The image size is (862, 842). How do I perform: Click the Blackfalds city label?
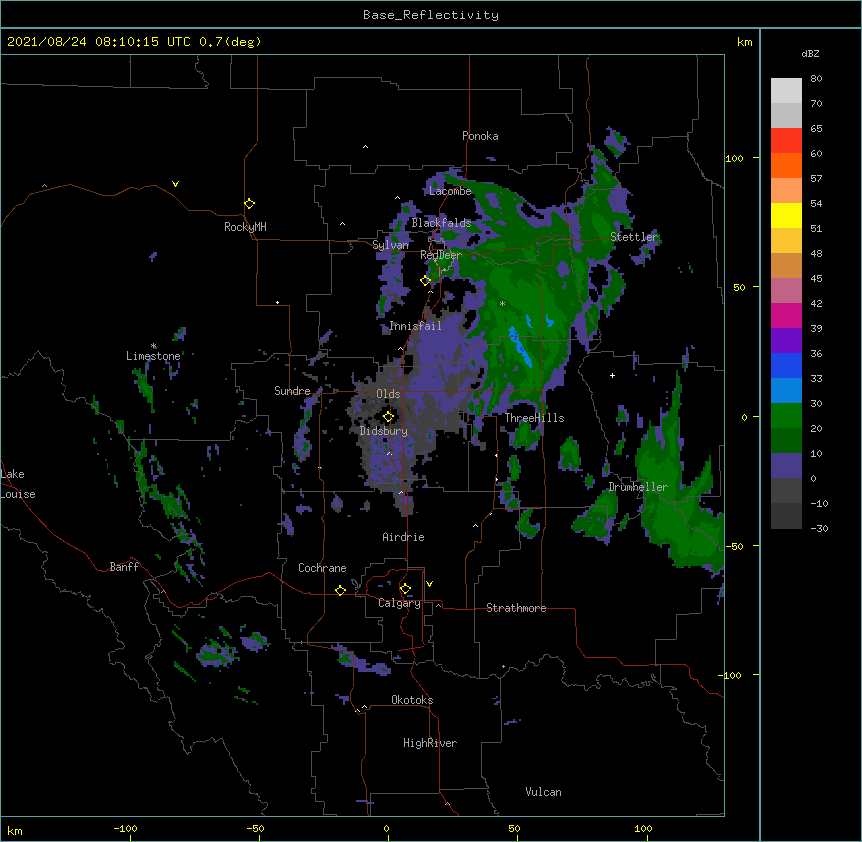tap(441, 223)
